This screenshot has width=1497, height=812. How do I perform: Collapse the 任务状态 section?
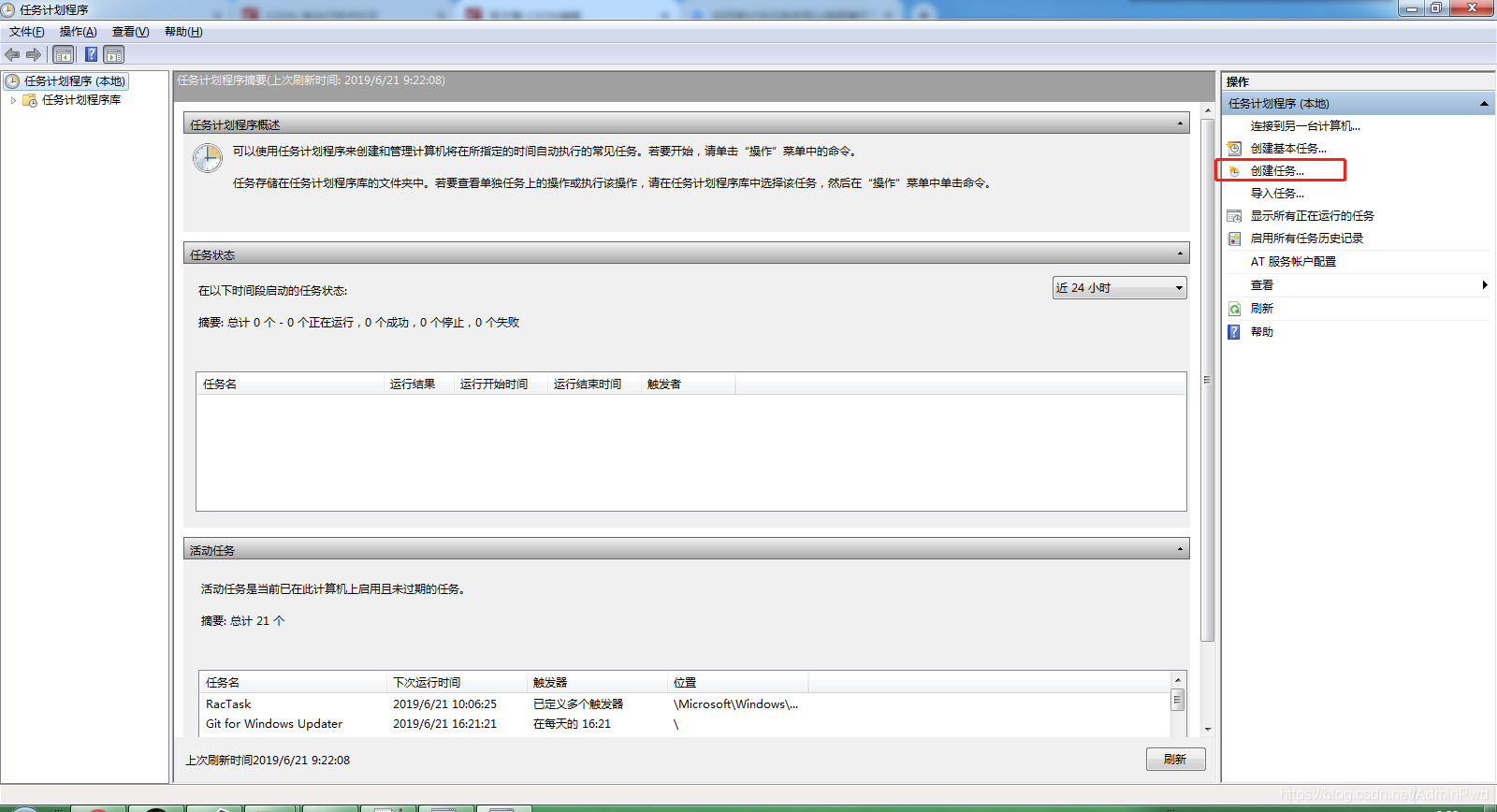(1180, 254)
